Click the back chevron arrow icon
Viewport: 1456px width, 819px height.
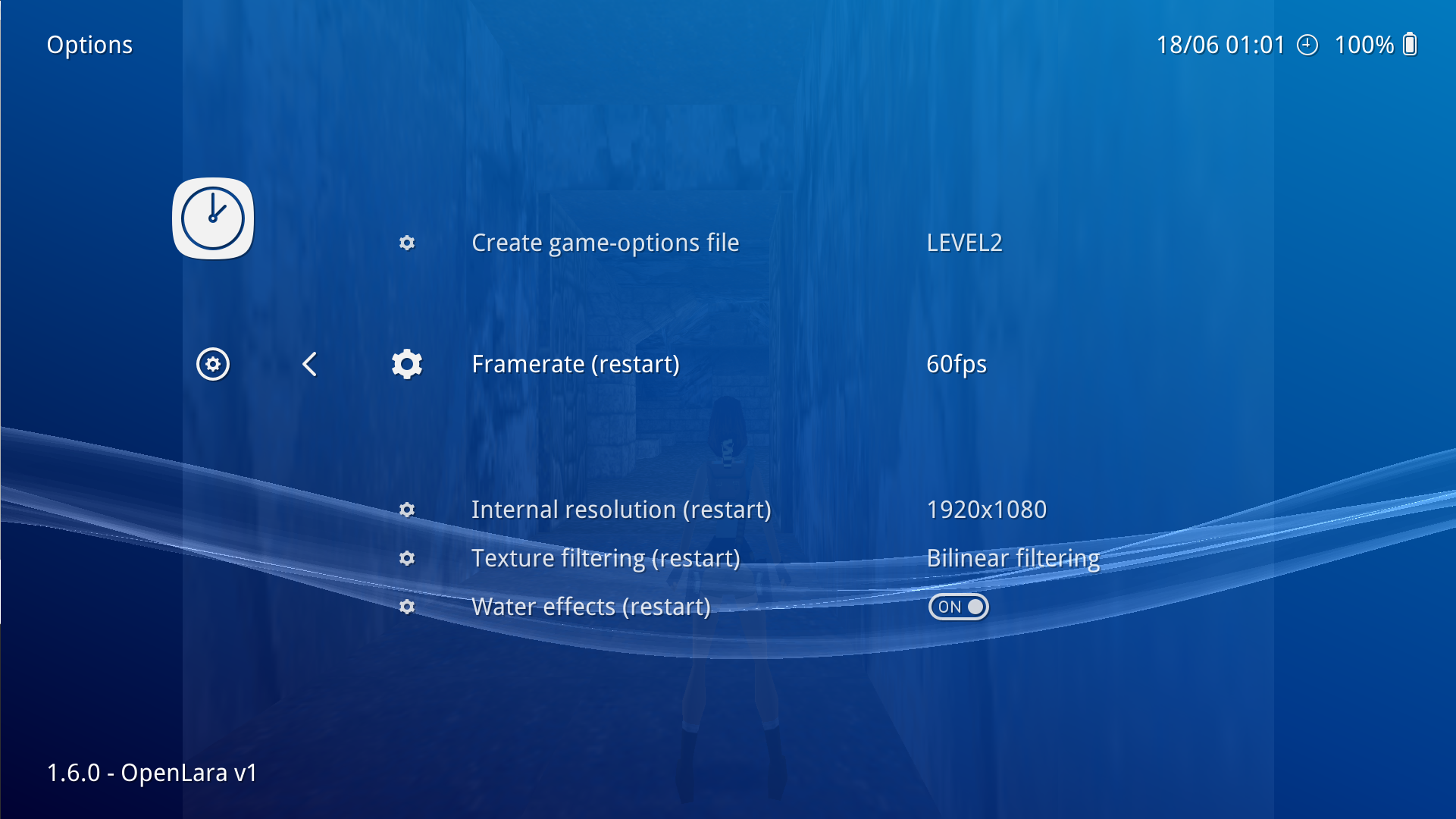[x=309, y=364]
